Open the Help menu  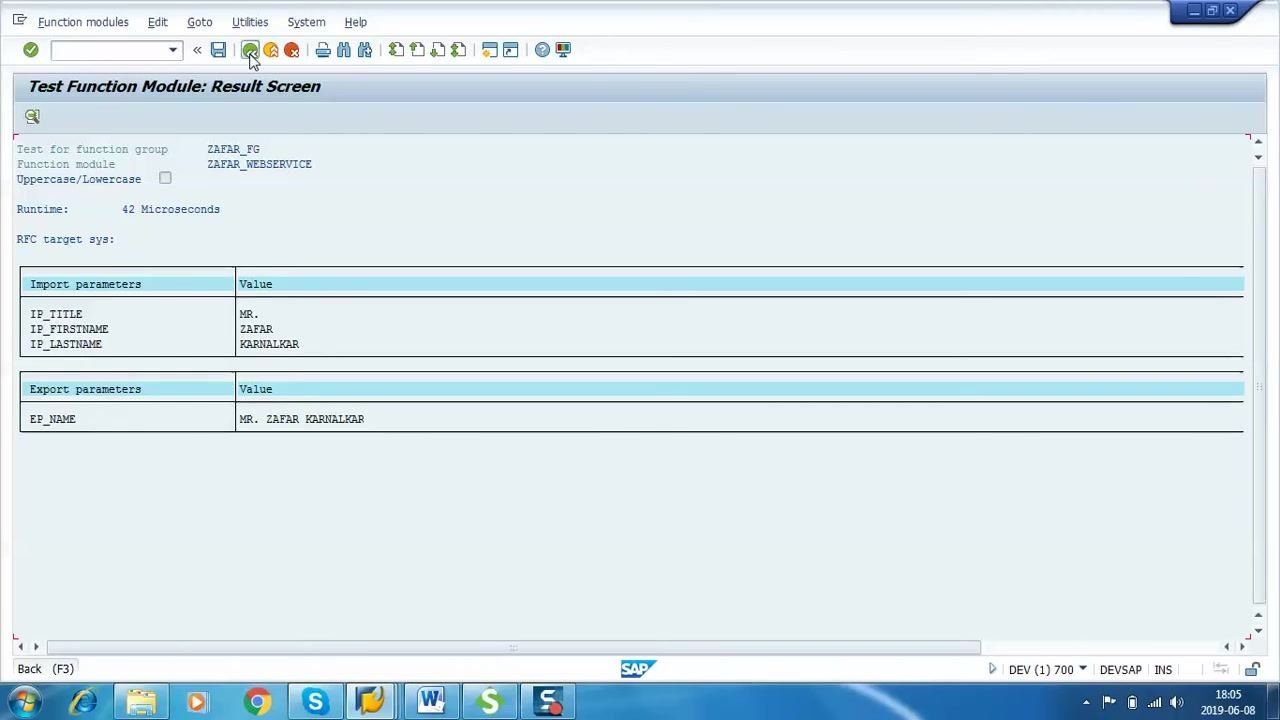[355, 22]
